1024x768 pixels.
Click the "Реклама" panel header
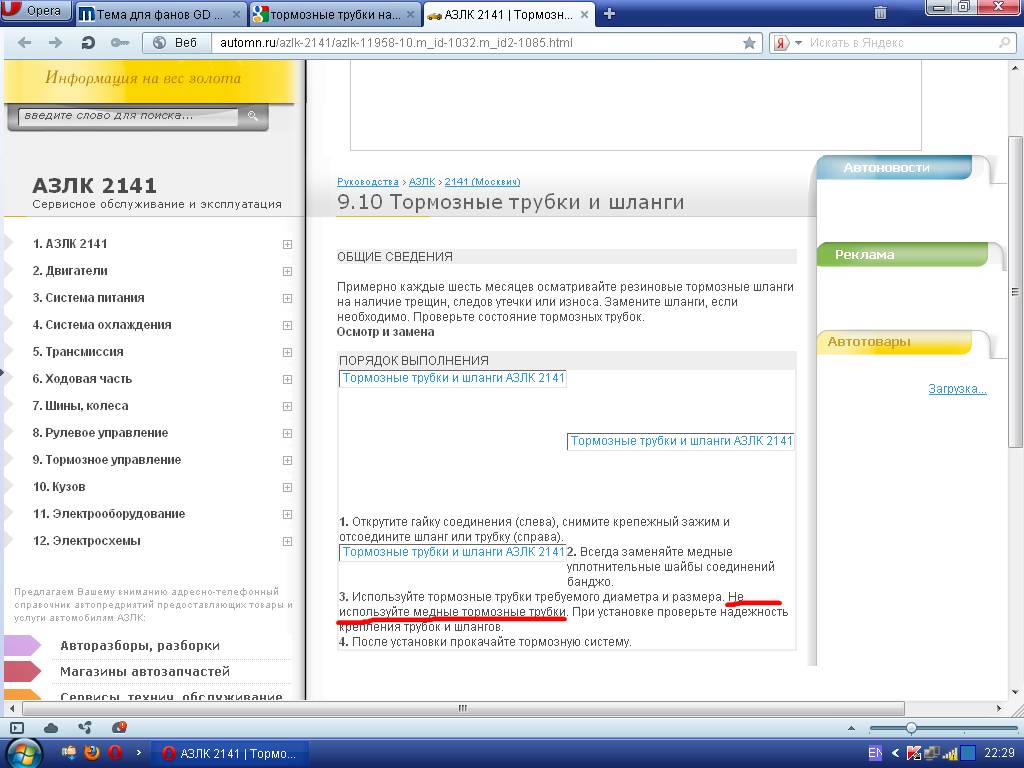[x=902, y=255]
